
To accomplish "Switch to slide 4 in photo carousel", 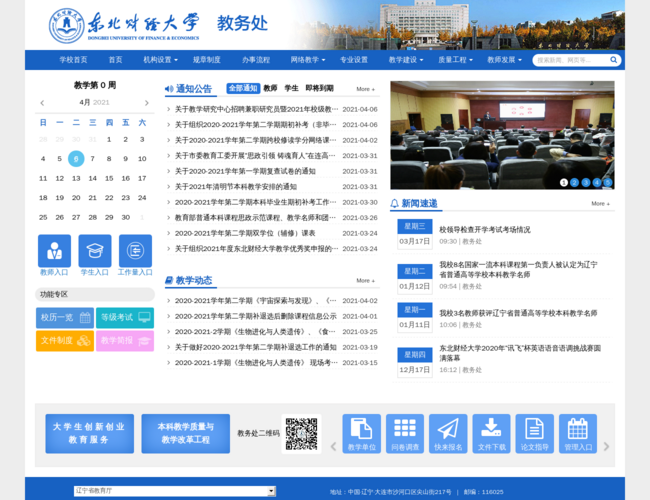I will click(x=597, y=182).
